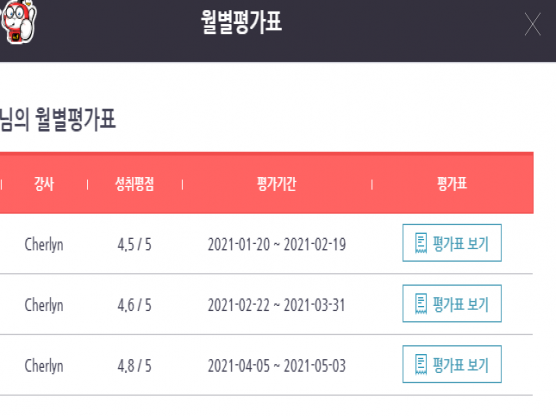Click the 4.5 / 5 achievement score
This screenshot has width=556, height=416.
(x=134, y=245)
